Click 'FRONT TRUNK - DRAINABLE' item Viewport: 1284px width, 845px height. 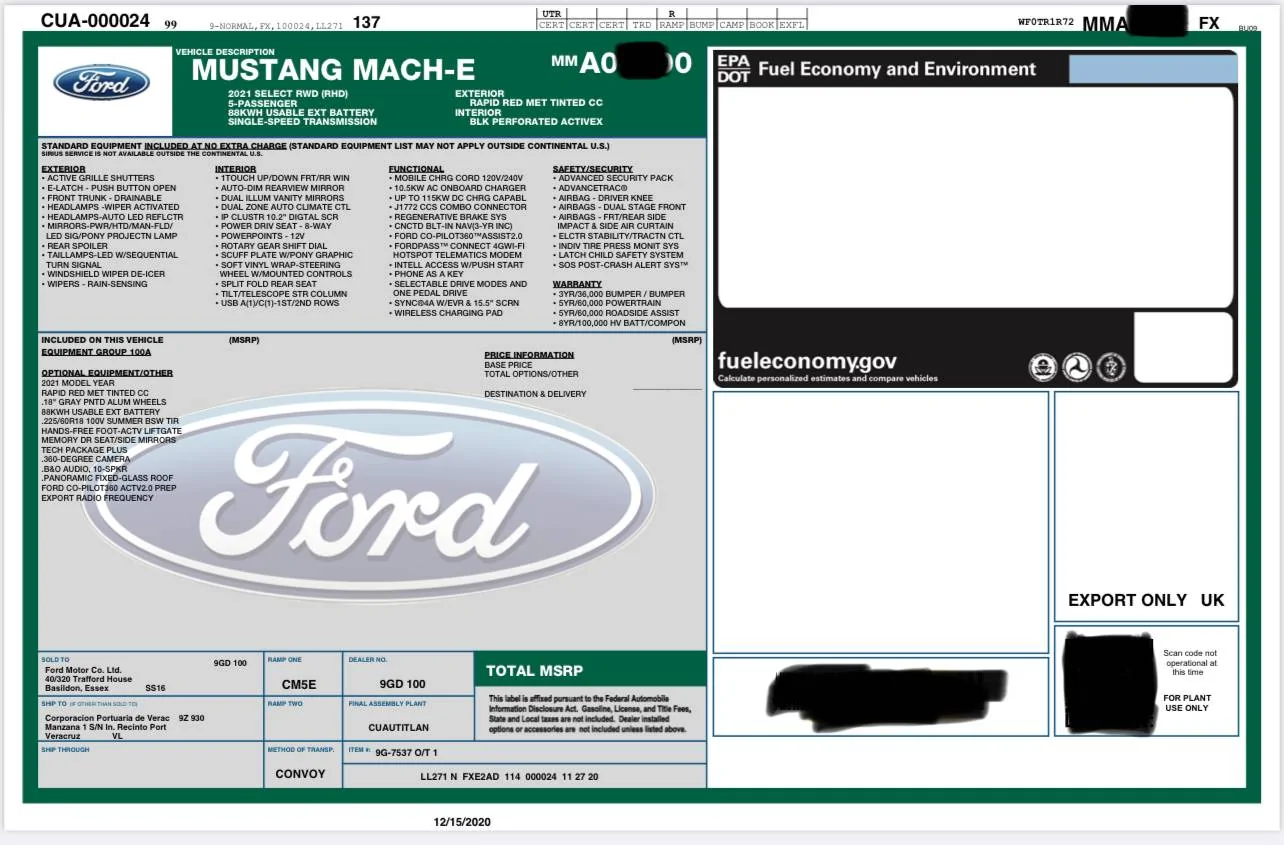104,198
